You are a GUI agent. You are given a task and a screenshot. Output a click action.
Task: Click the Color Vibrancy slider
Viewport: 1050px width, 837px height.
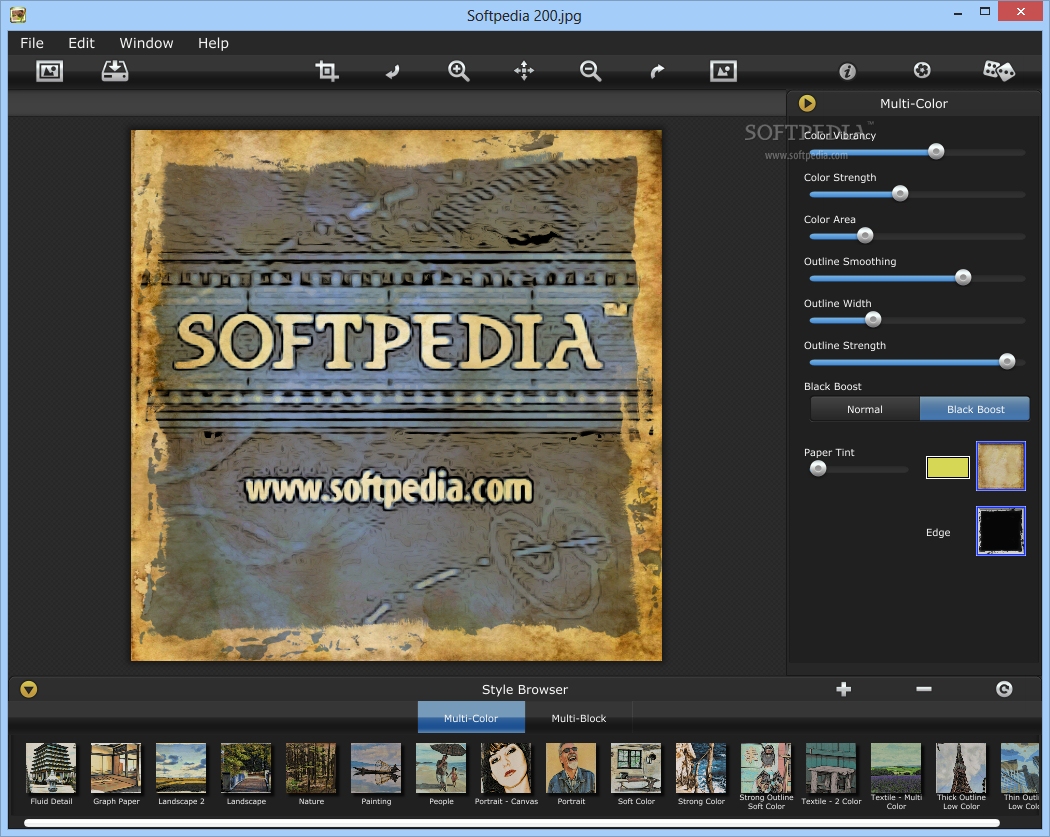[x=917, y=152]
